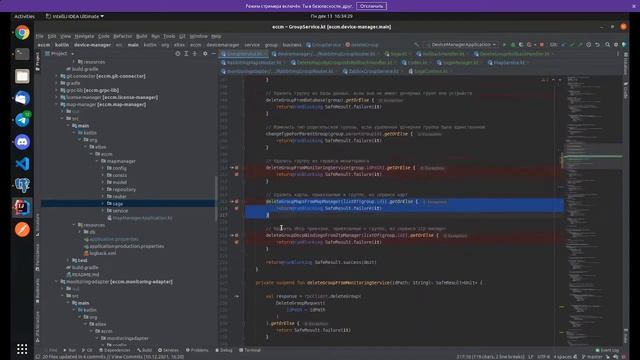
Task: Run DeviceManagerApplication with the green play icon
Action: 504,44
